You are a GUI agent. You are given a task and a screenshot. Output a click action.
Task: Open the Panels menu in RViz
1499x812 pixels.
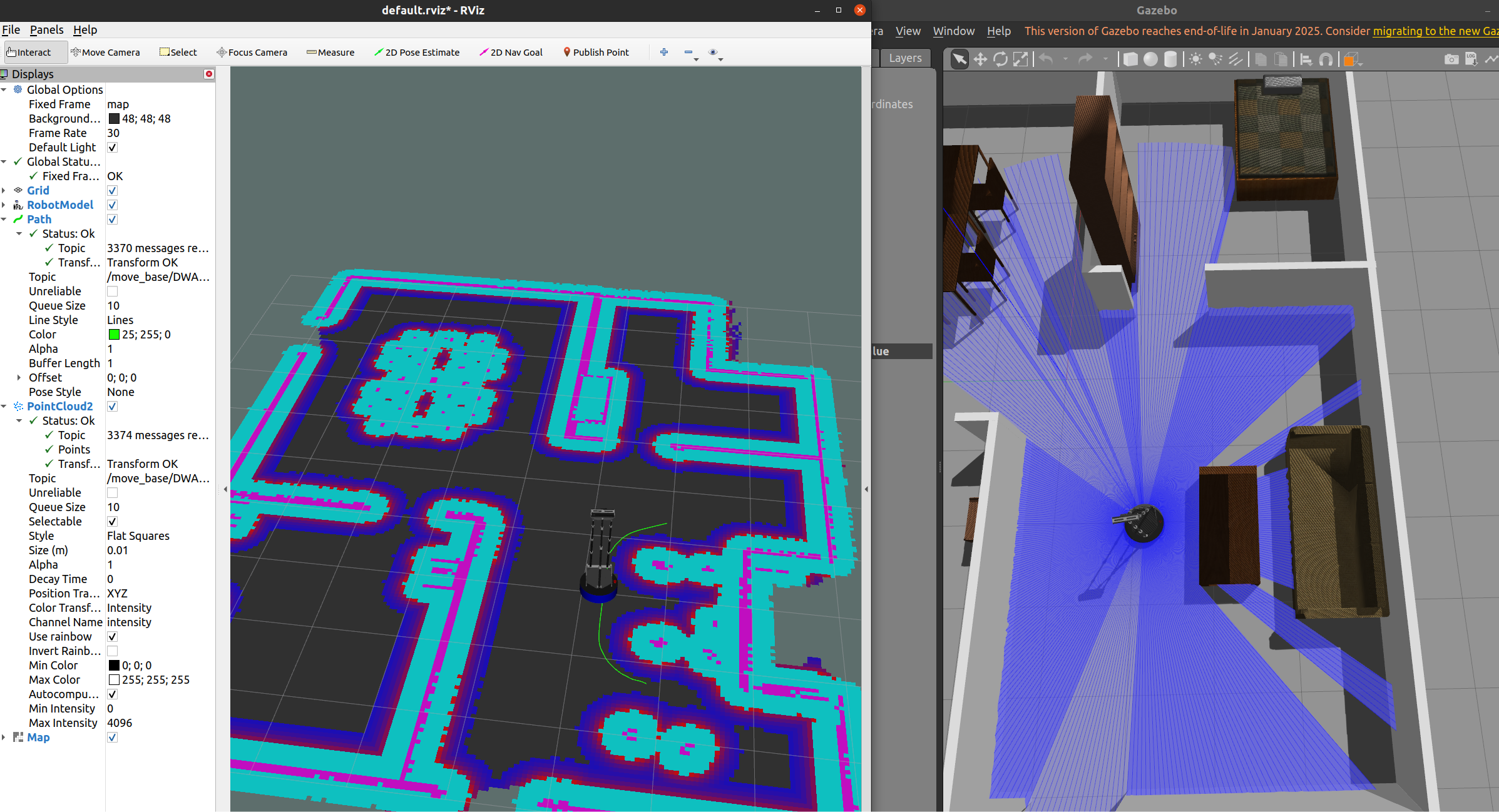click(46, 30)
